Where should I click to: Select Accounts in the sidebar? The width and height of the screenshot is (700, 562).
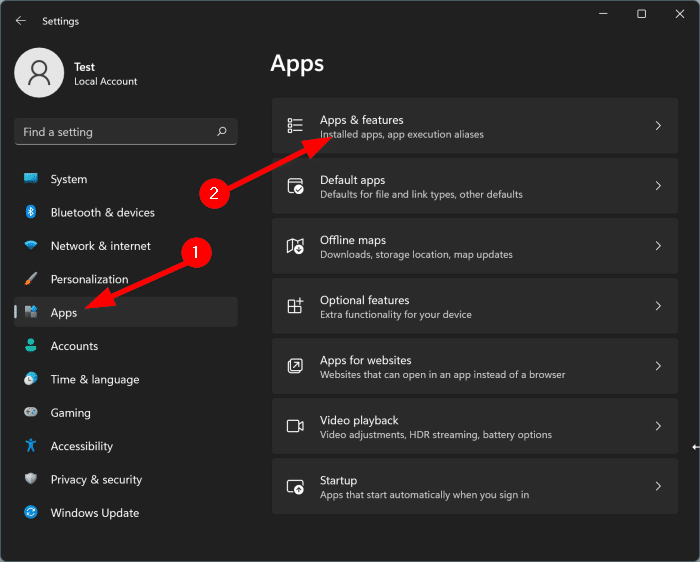[74, 346]
